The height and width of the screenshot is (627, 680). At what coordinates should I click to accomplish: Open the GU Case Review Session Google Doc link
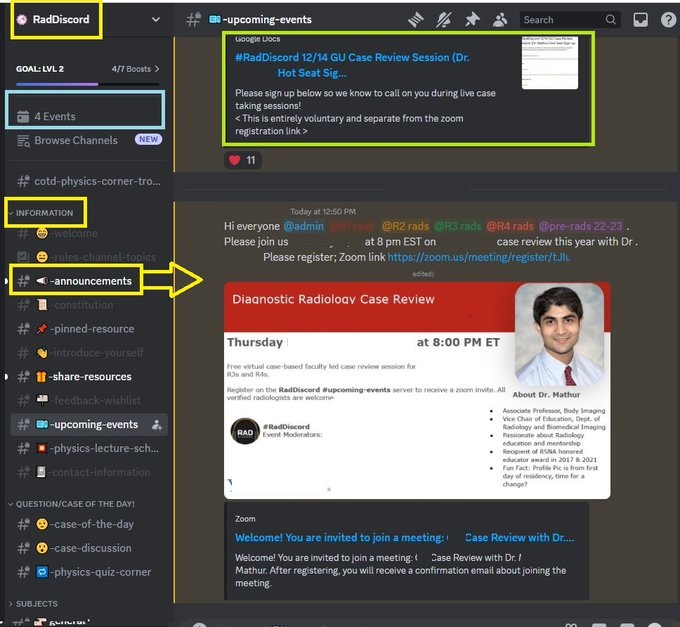tap(352, 65)
